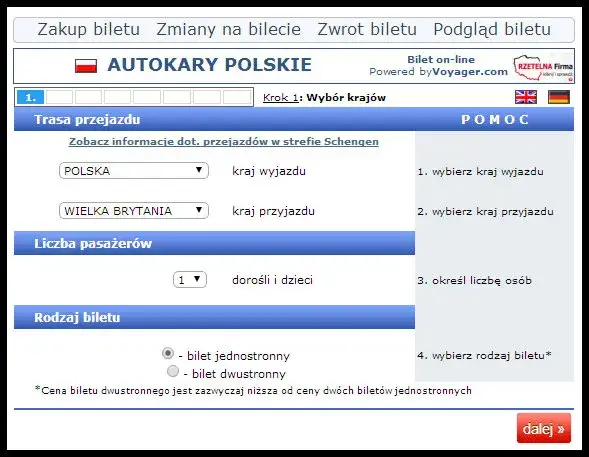Click the Trasa przejazdu section header
The image size is (589, 457).
click(x=214, y=119)
